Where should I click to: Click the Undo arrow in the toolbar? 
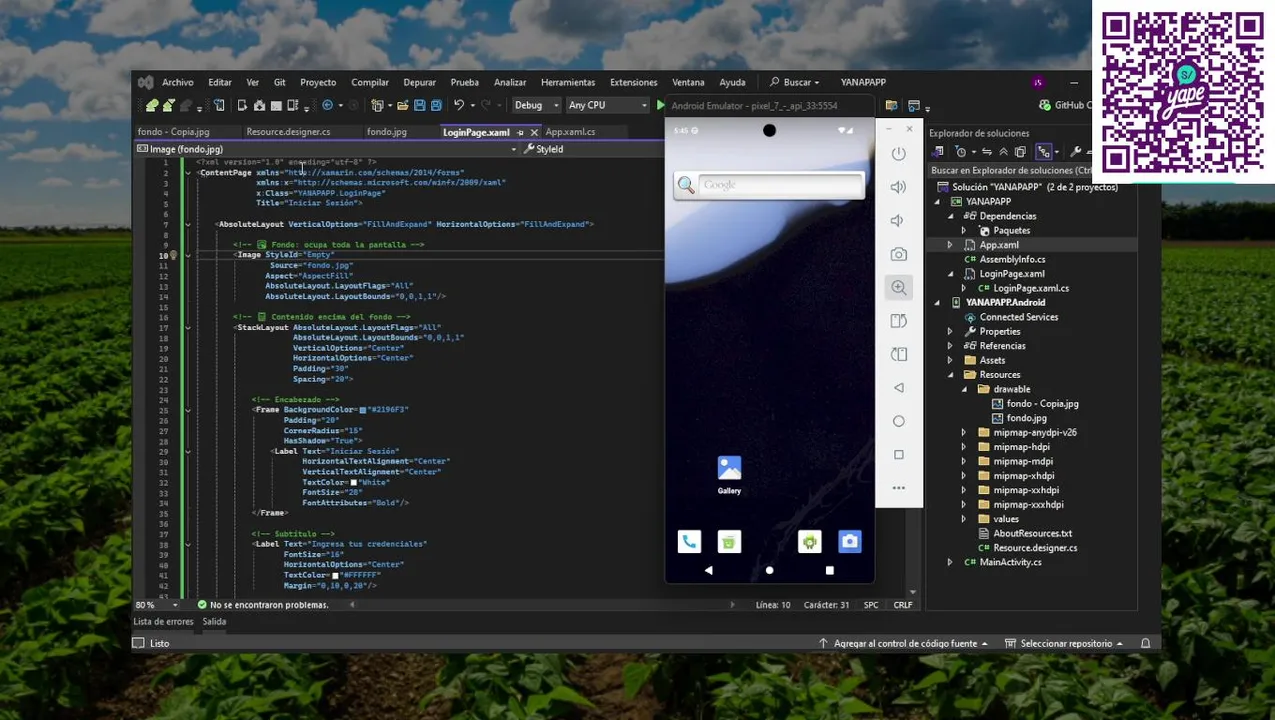(459, 105)
